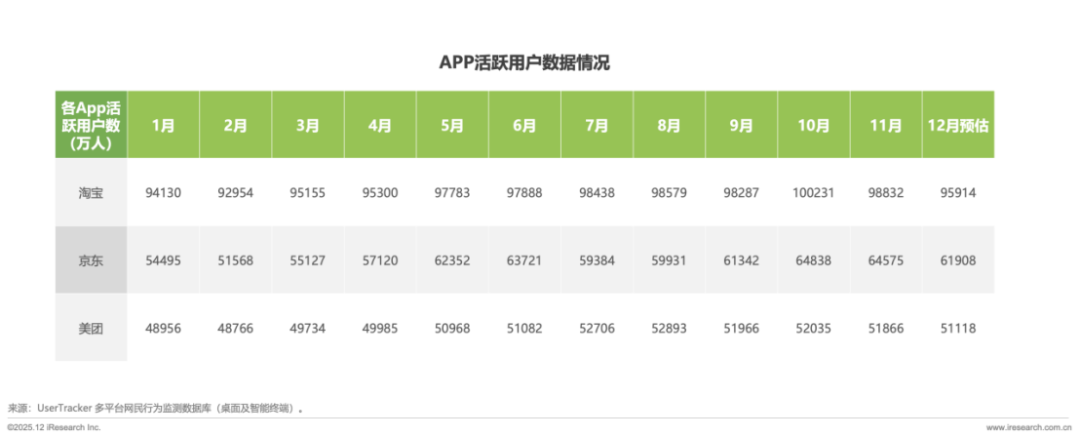Click the 美团 value 51866
Image resolution: width=1080 pixels, height=437 pixels.
[x=886, y=329]
